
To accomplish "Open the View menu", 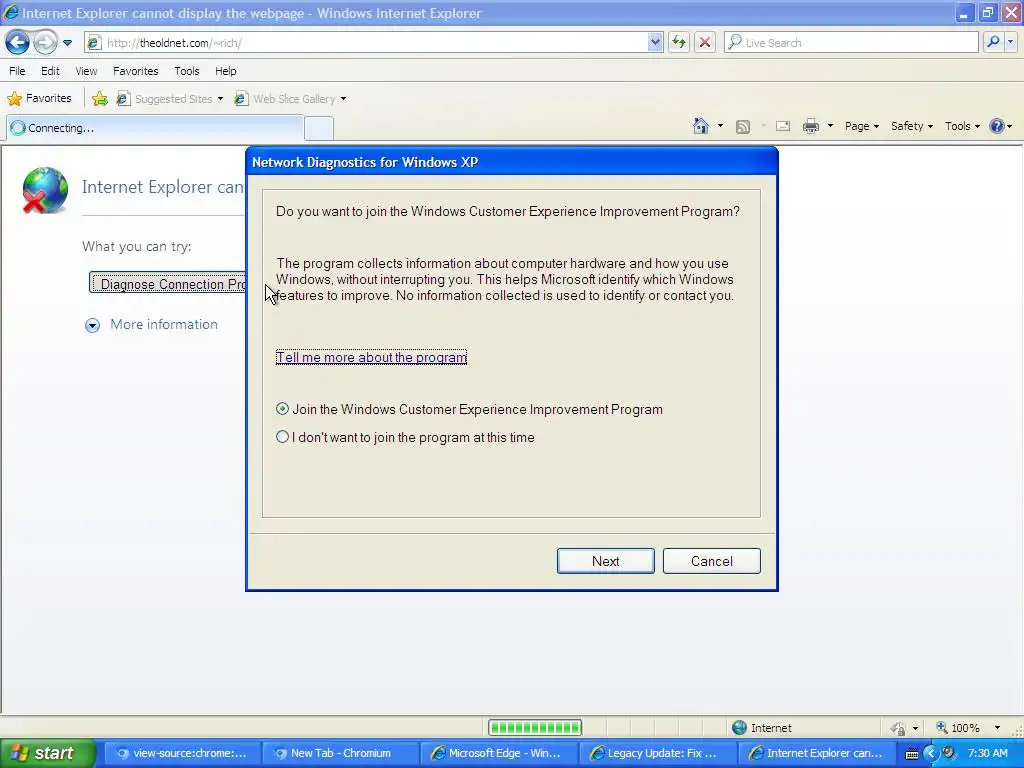I will pyautogui.click(x=86, y=71).
